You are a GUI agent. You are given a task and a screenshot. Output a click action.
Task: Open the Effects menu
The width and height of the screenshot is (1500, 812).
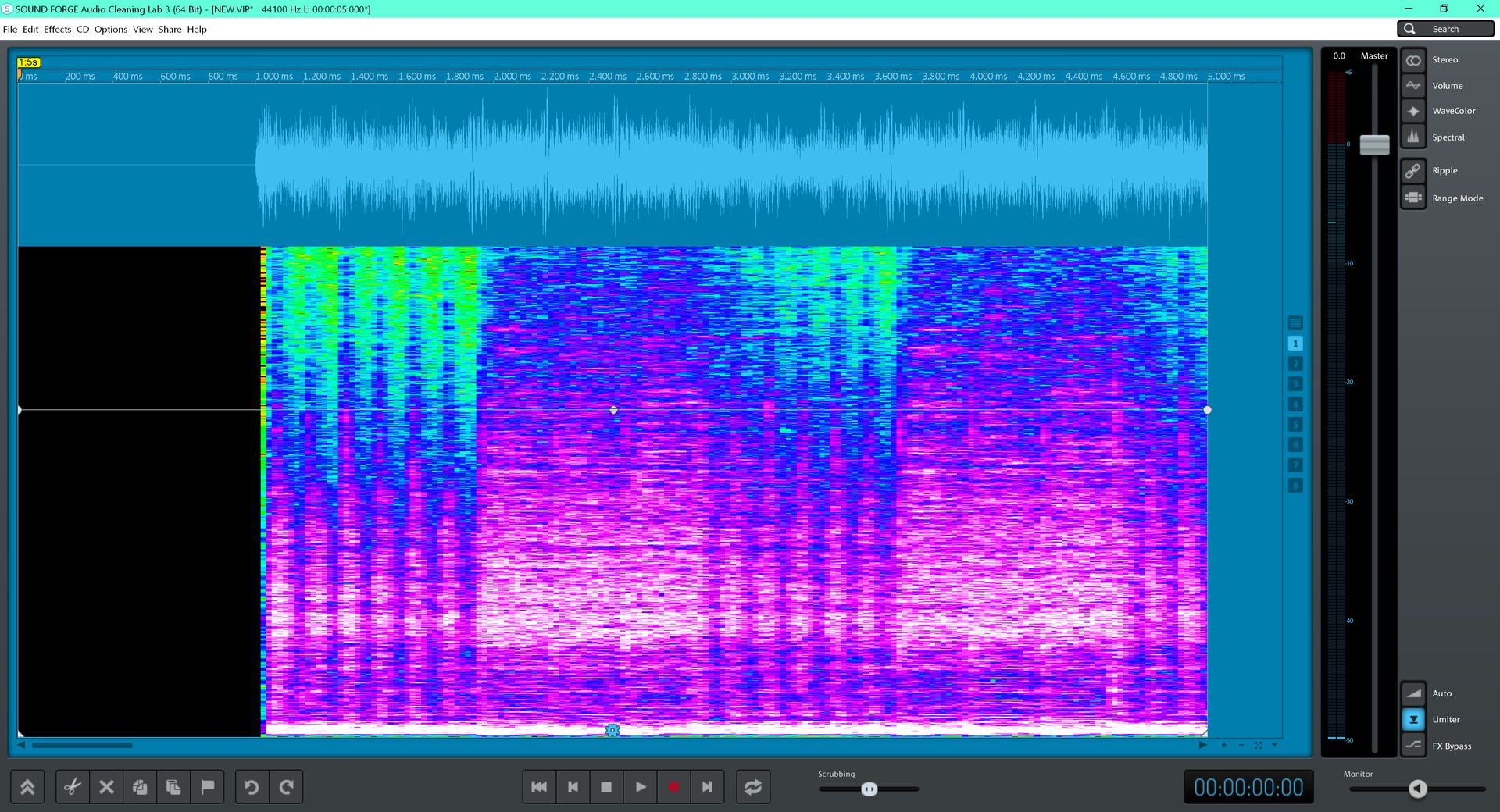(x=57, y=30)
